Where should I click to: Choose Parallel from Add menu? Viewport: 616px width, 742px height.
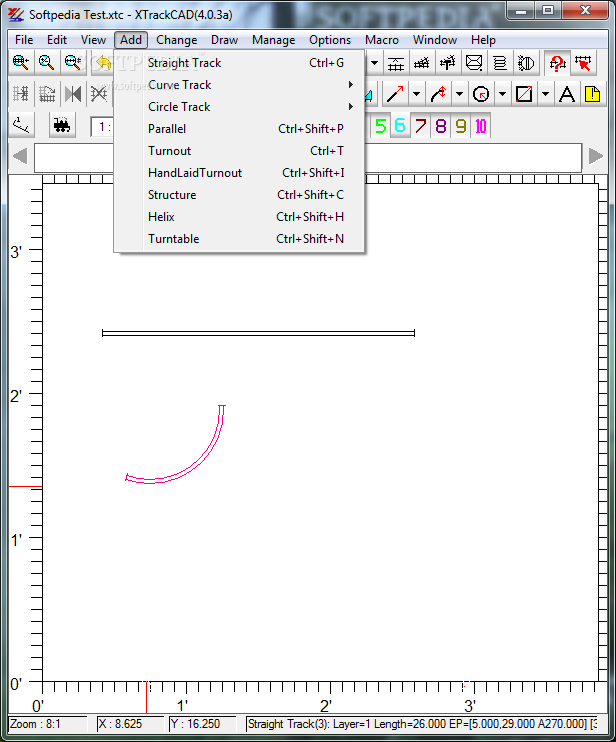[x=239, y=129]
